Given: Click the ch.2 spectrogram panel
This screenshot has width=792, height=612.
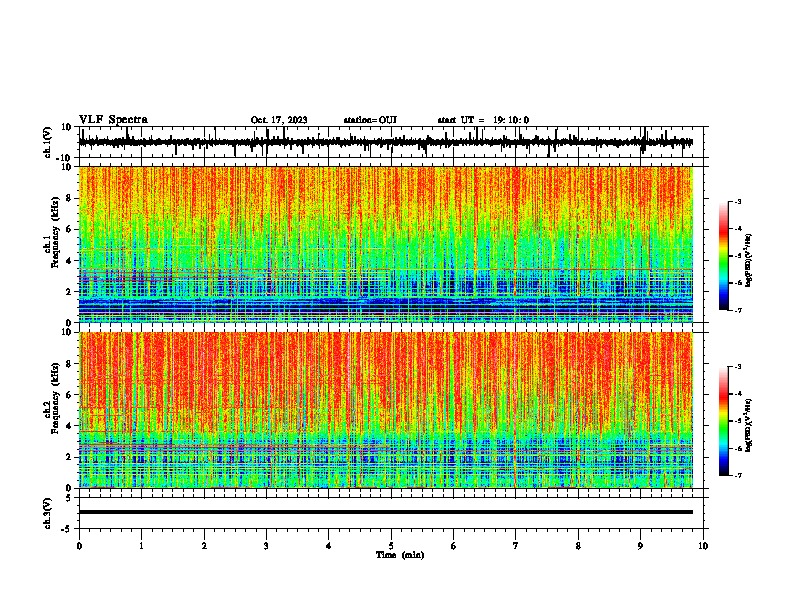Looking at the screenshot, I should [x=385, y=410].
